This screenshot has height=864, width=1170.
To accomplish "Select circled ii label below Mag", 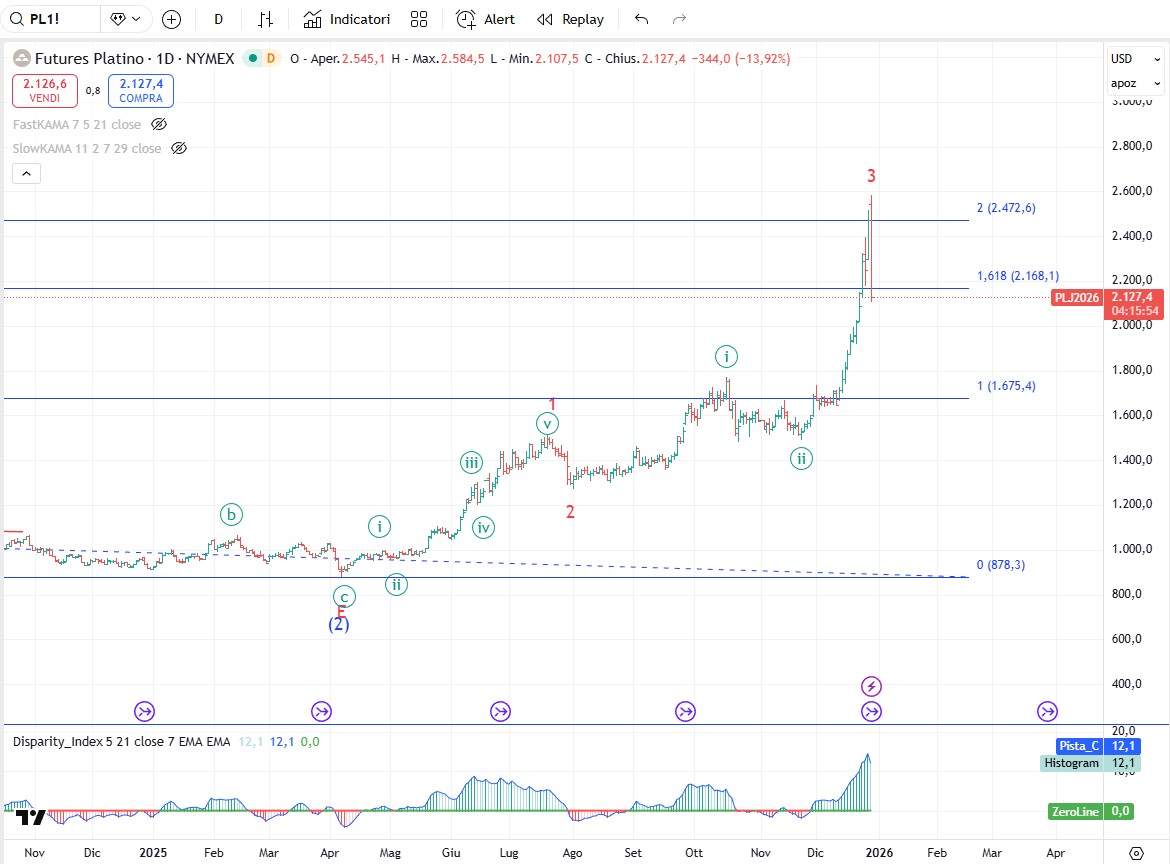I will [x=396, y=584].
